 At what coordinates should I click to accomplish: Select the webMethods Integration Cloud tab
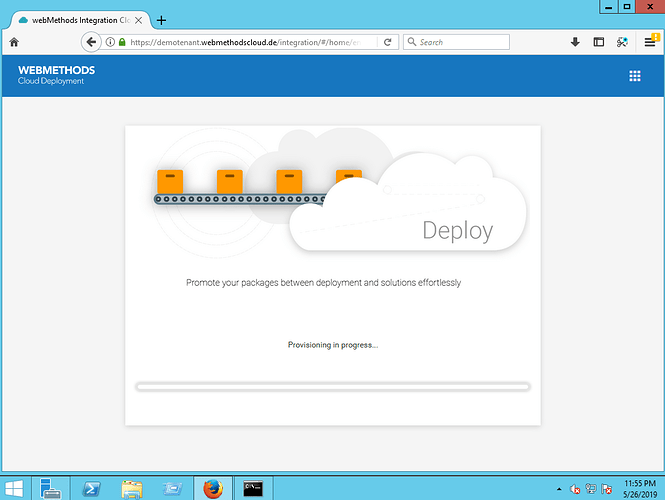pos(80,20)
